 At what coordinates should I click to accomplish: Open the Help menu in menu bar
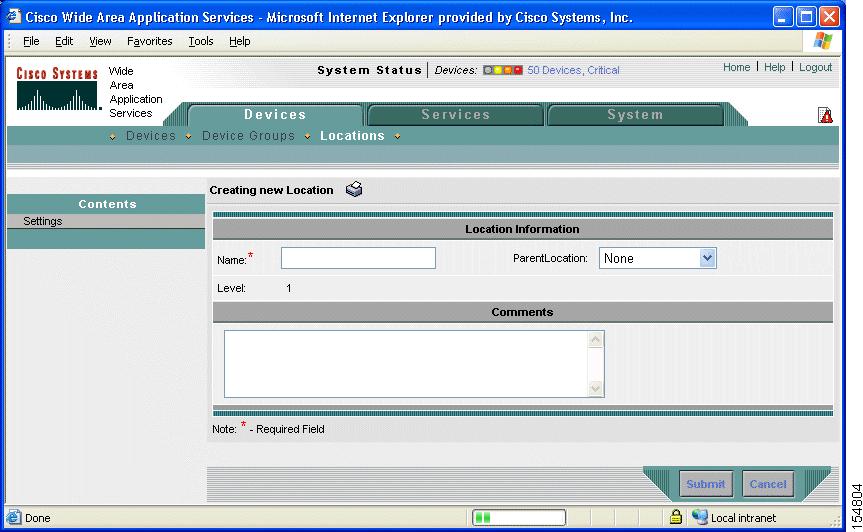239,41
